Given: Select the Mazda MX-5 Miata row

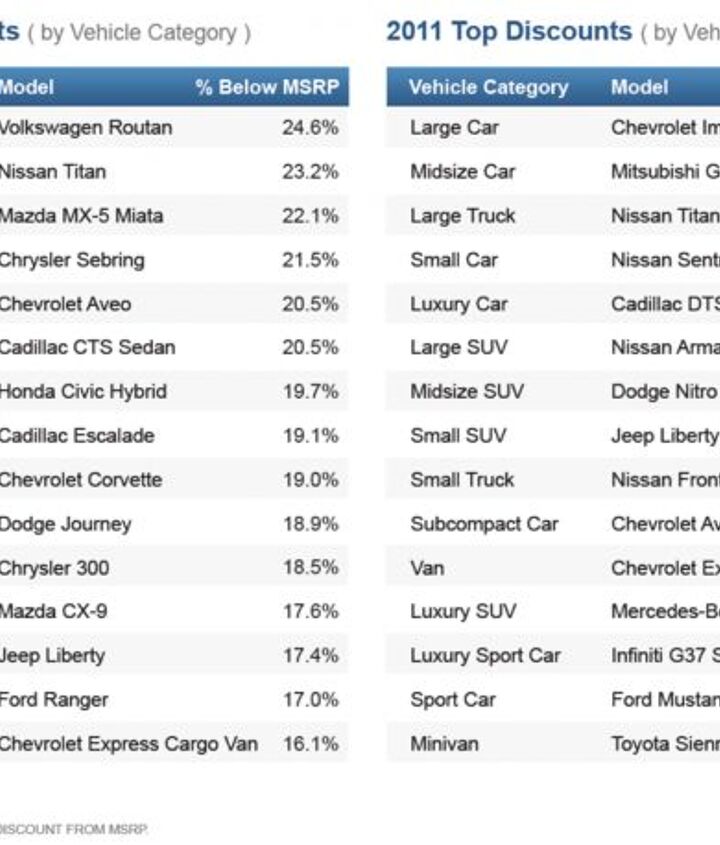Looking at the screenshot, I should pos(82,216).
